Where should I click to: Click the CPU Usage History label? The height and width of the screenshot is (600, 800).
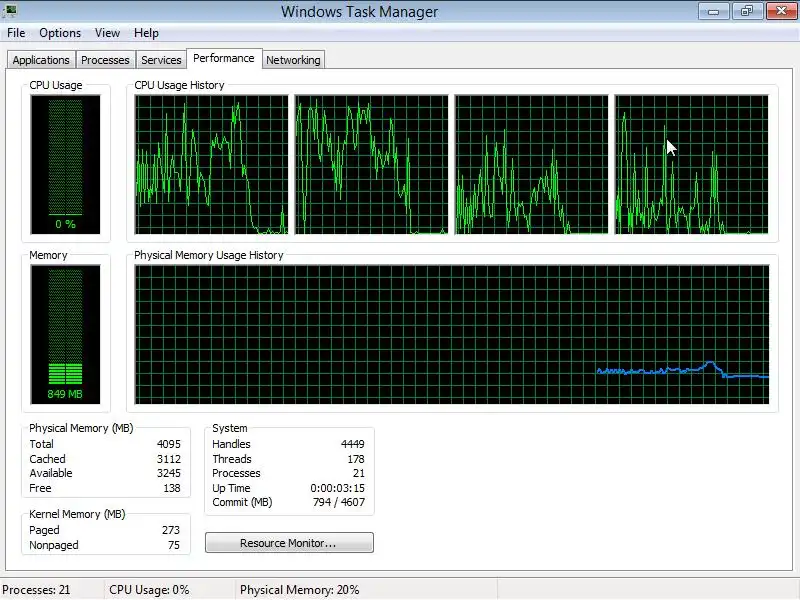(179, 85)
